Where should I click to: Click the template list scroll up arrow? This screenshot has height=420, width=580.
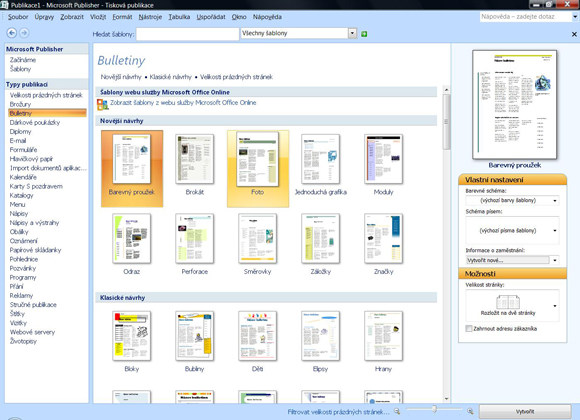tap(446, 90)
